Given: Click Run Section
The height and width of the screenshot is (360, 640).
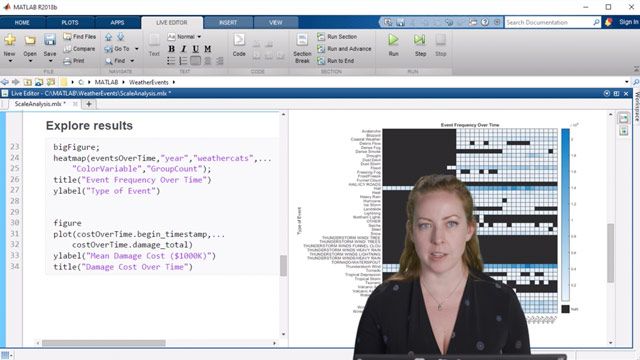Looking at the screenshot, I should point(337,37).
